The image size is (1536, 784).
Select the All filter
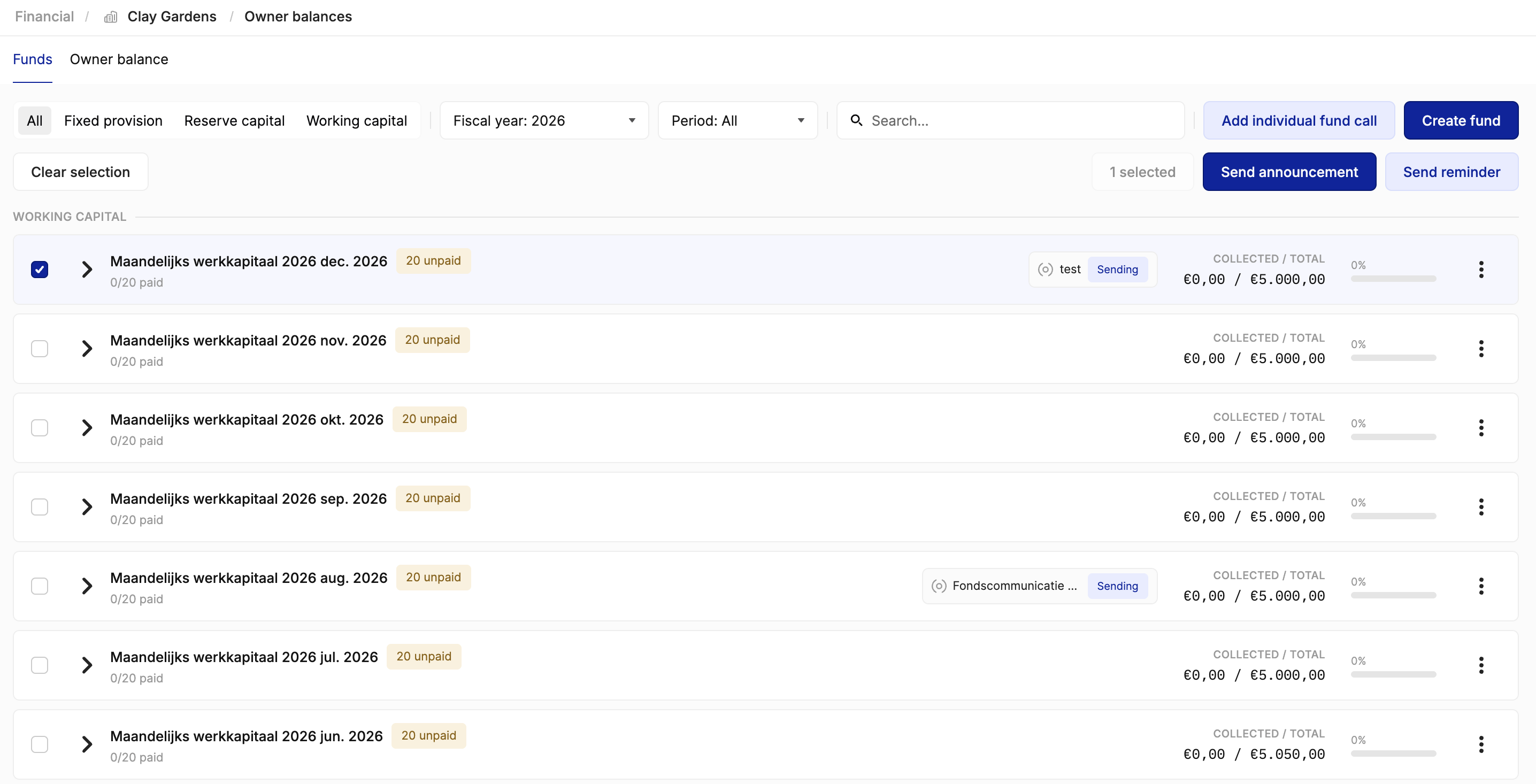(x=35, y=120)
